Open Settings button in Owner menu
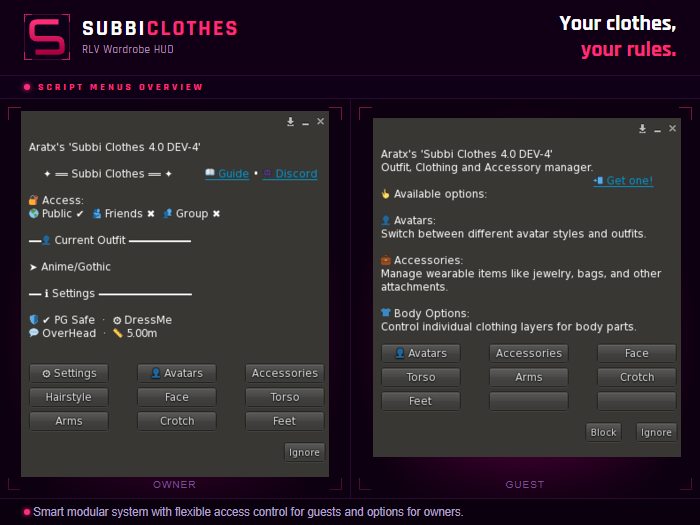The width and height of the screenshot is (700, 525). 69,373
